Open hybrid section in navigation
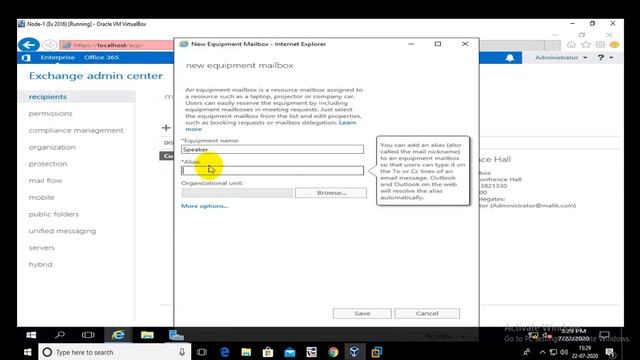The height and width of the screenshot is (360, 640). tap(40, 264)
